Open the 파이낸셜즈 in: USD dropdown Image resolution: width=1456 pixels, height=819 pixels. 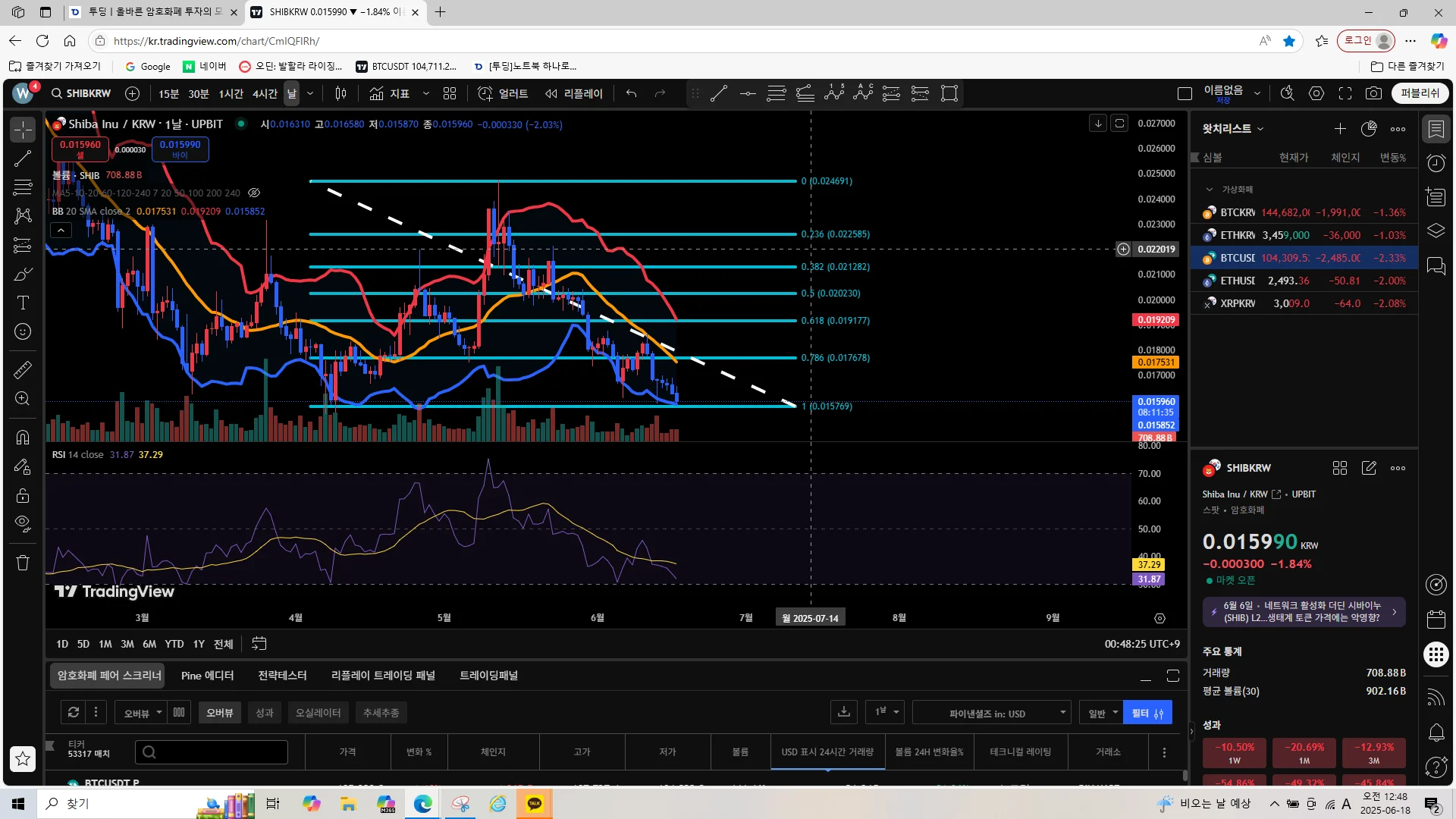(992, 713)
